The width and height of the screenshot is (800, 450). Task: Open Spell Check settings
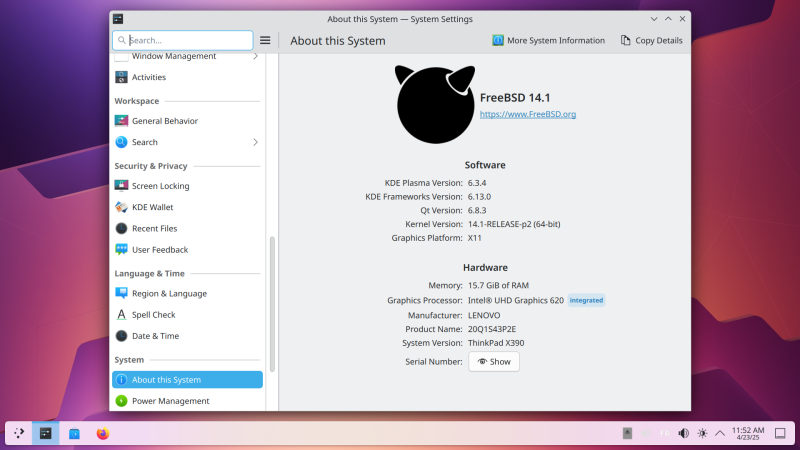(187, 315)
